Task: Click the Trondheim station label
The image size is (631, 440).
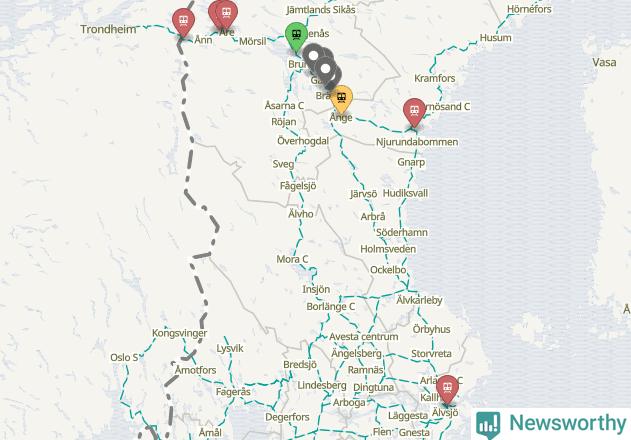Action: [108, 29]
